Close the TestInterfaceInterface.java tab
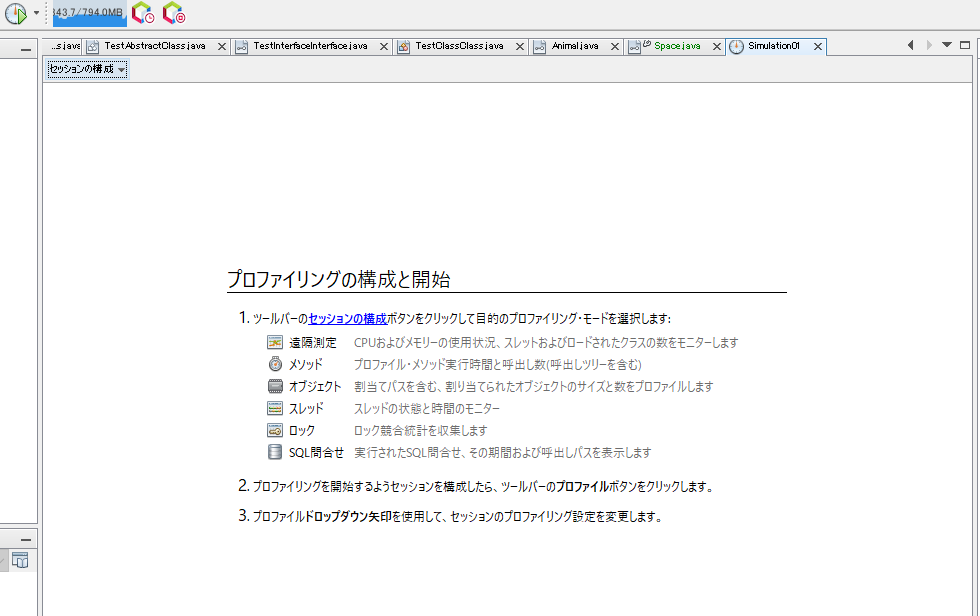This screenshot has height=616, width=980. [x=384, y=47]
